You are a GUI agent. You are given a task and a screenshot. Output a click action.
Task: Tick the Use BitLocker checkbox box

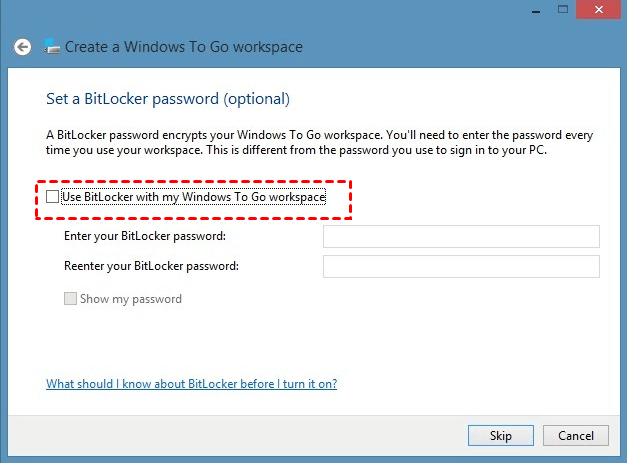tap(53, 197)
